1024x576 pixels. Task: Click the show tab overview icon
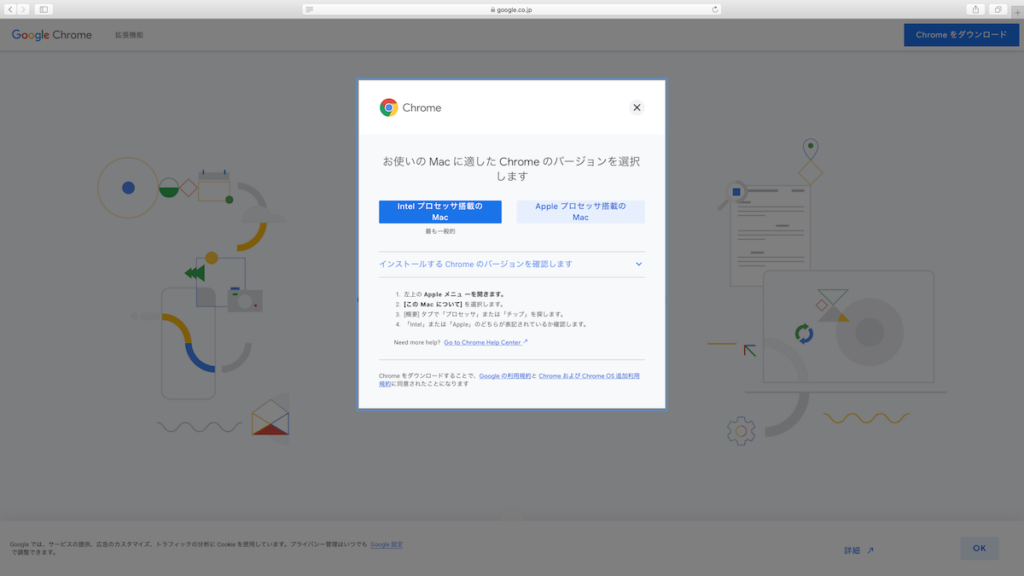(x=998, y=9)
